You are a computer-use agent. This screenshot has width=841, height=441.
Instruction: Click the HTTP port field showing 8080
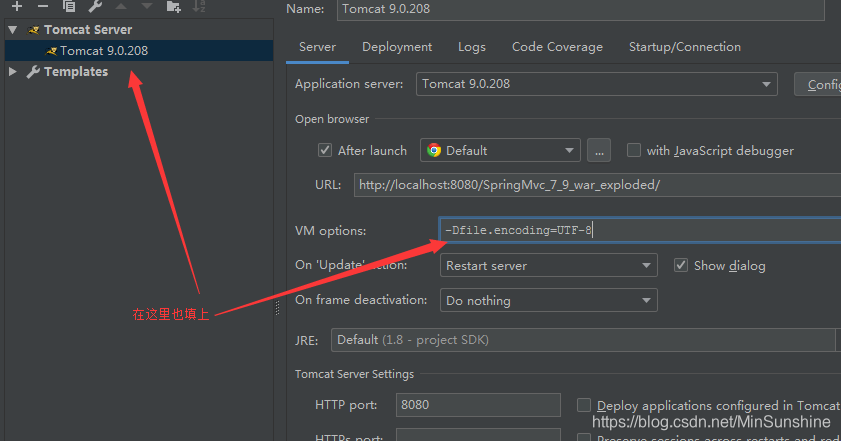tap(478, 405)
